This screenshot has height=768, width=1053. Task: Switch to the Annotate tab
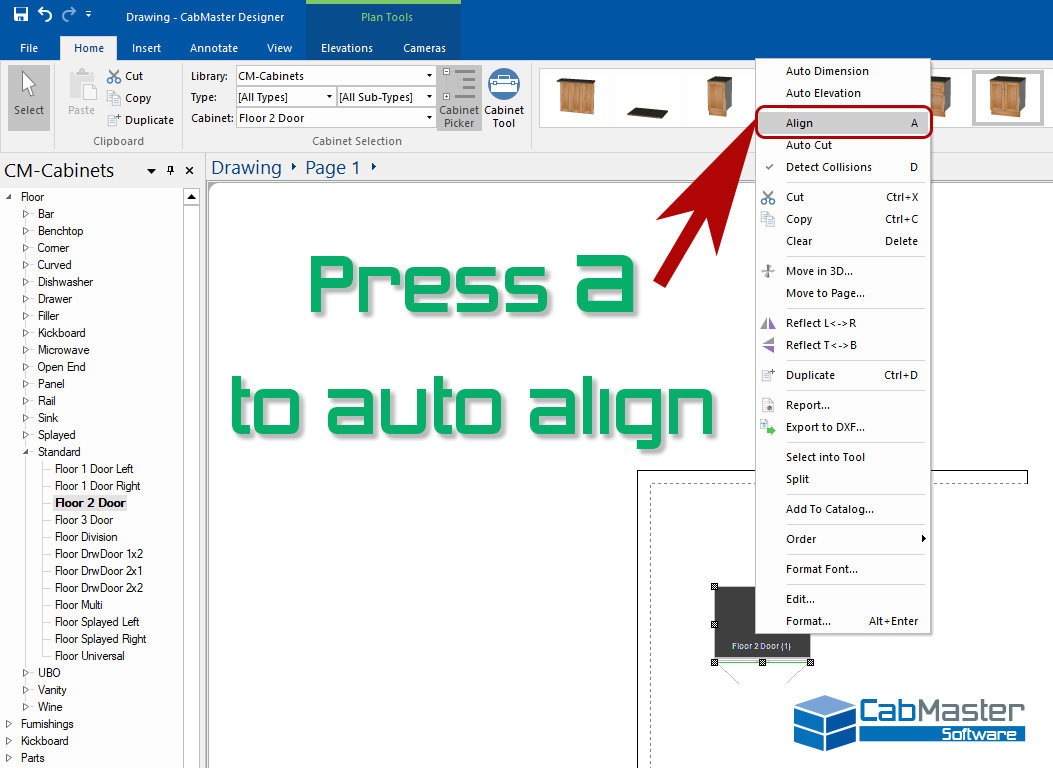(214, 48)
